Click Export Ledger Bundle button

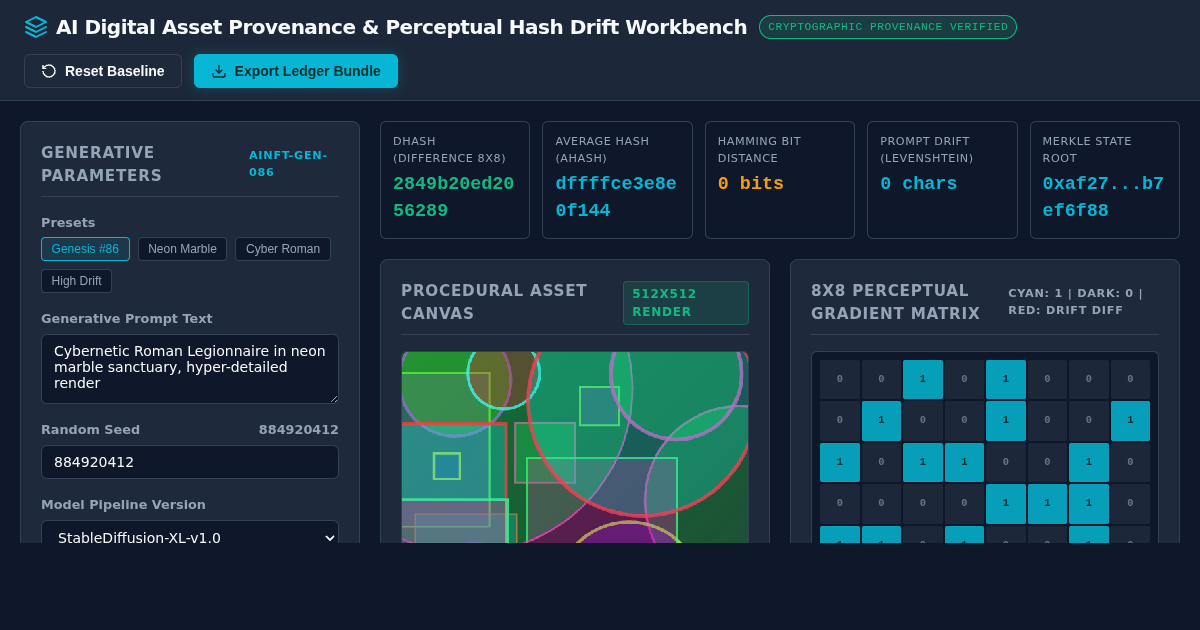[x=296, y=71]
